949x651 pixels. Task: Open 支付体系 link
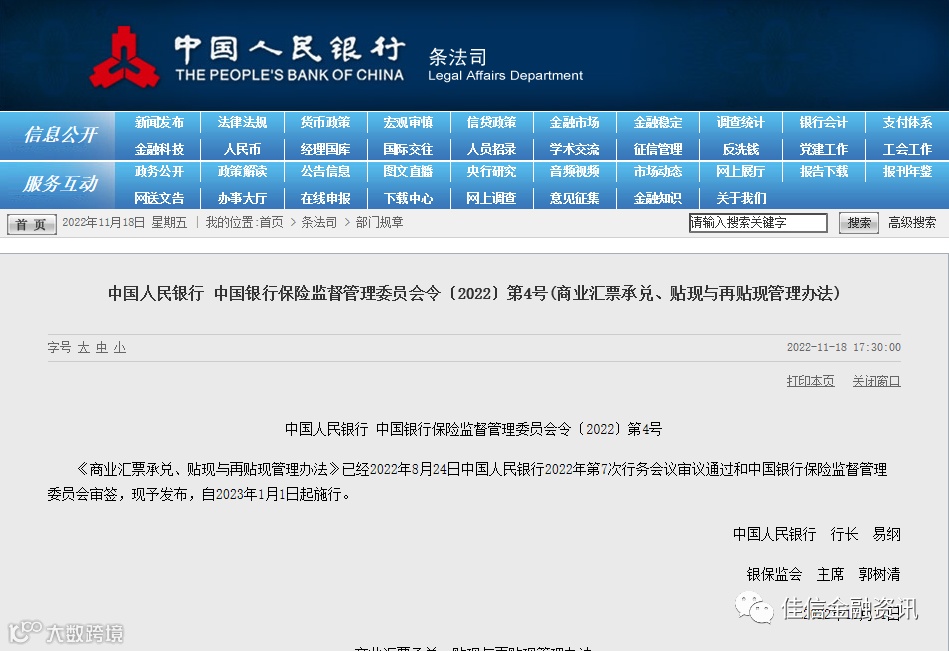click(907, 122)
